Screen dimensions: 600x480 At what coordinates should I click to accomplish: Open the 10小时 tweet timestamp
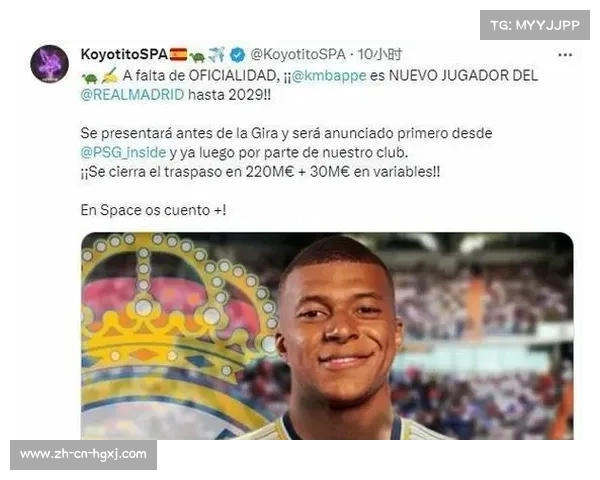pyautogui.click(x=380, y=54)
